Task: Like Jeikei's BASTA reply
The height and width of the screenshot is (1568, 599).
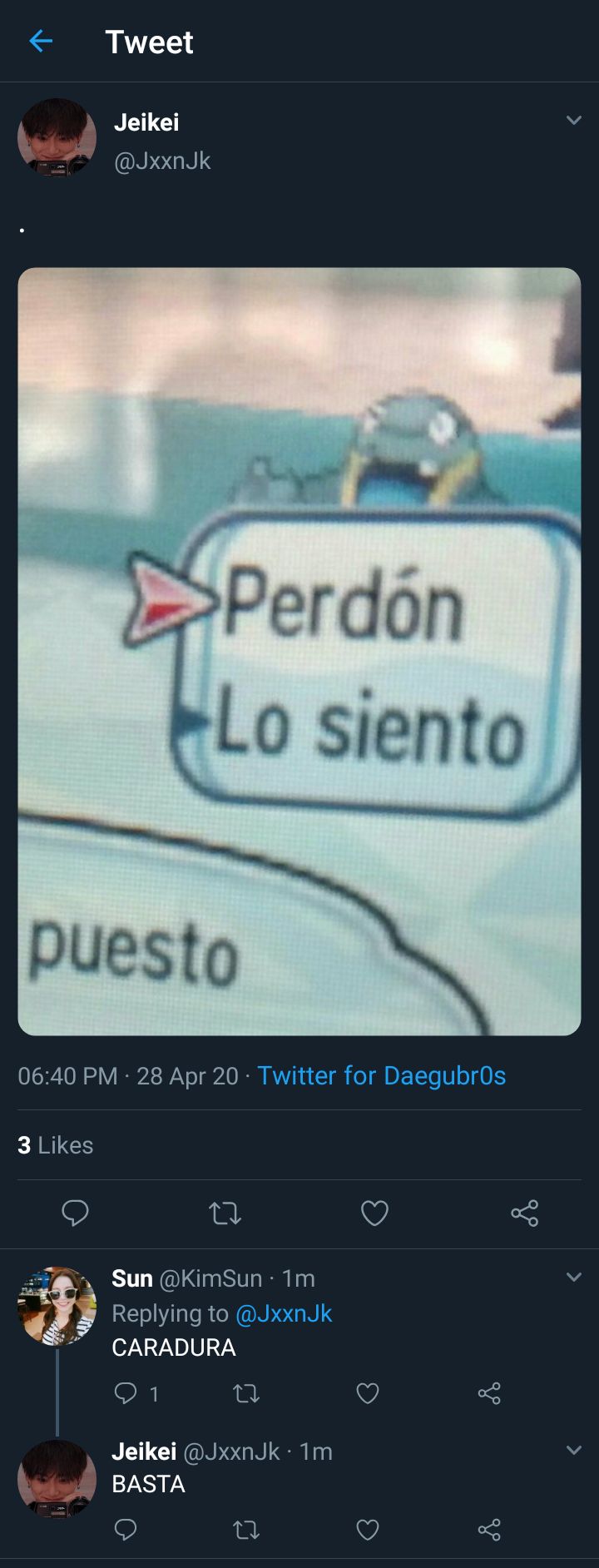Action: (368, 1530)
